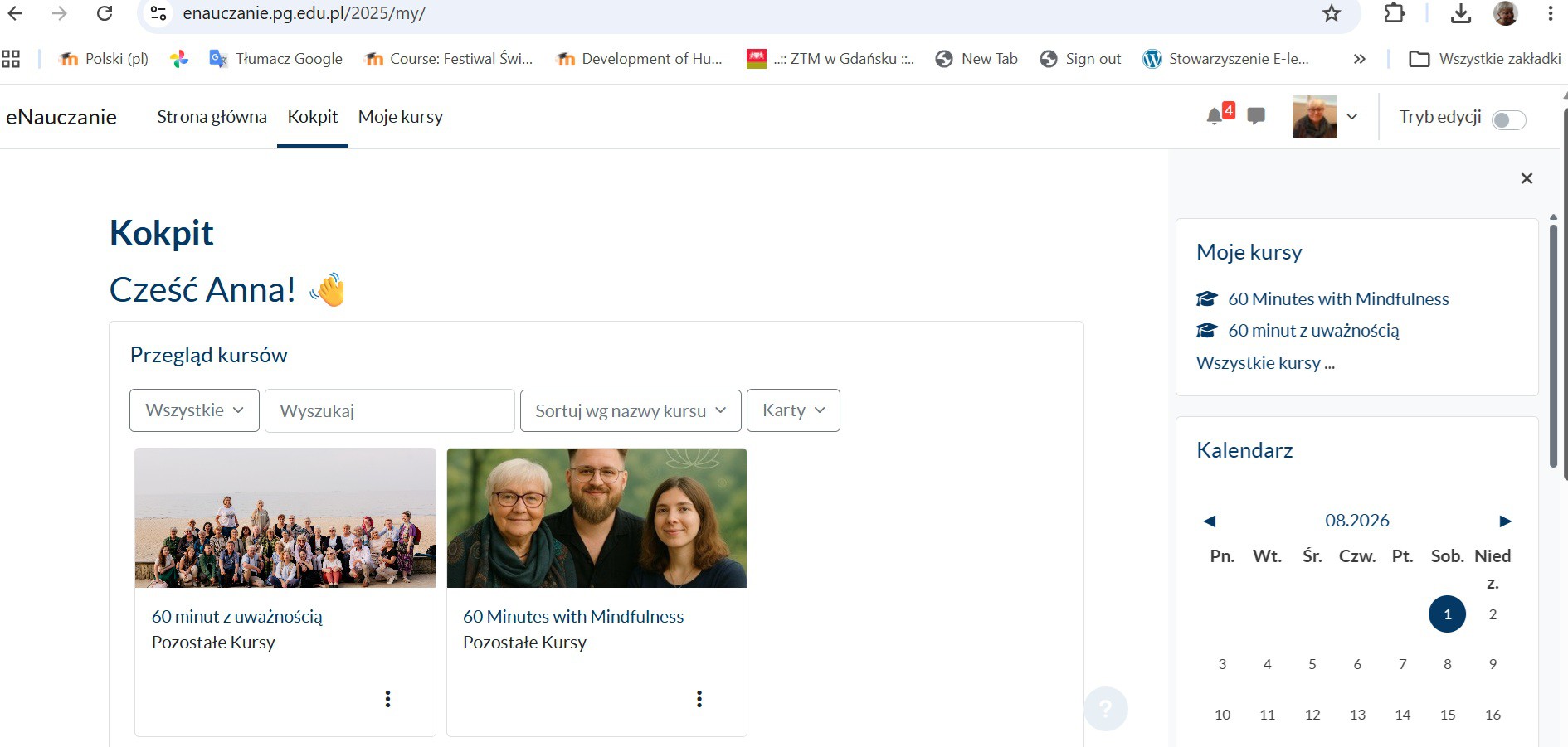Close the right block drawer
Image resolution: width=1568 pixels, height=747 pixels.
tap(1527, 178)
